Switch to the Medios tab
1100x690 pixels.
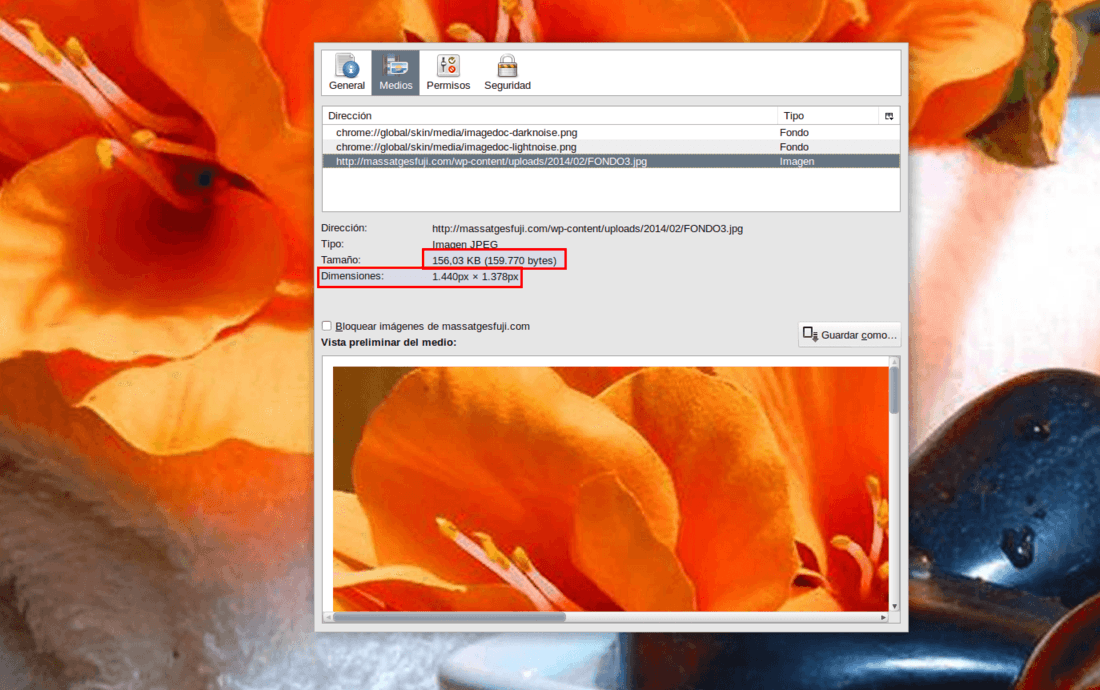pos(396,72)
